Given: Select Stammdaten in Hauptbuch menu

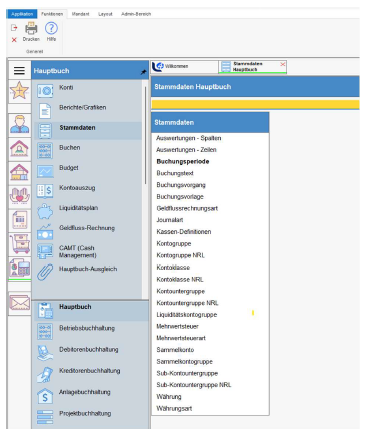Looking at the screenshot, I should 88,131.
